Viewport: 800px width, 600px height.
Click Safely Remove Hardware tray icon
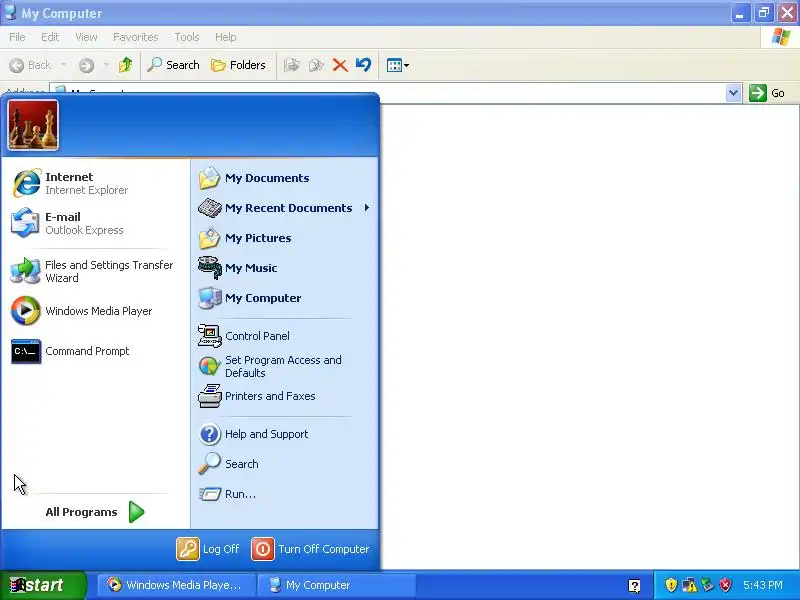[707, 585]
